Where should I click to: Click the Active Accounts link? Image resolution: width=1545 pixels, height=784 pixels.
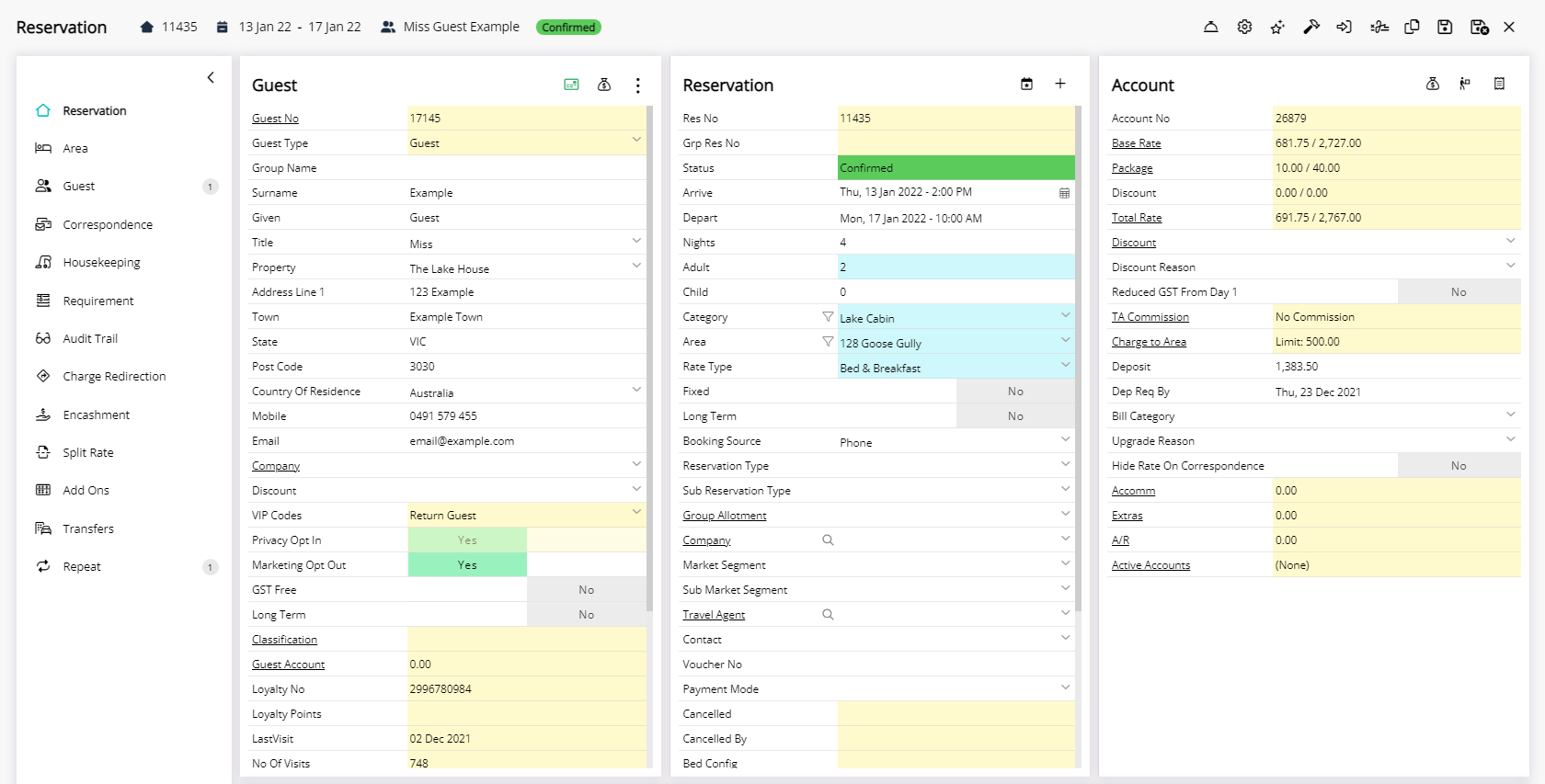pos(1150,565)
